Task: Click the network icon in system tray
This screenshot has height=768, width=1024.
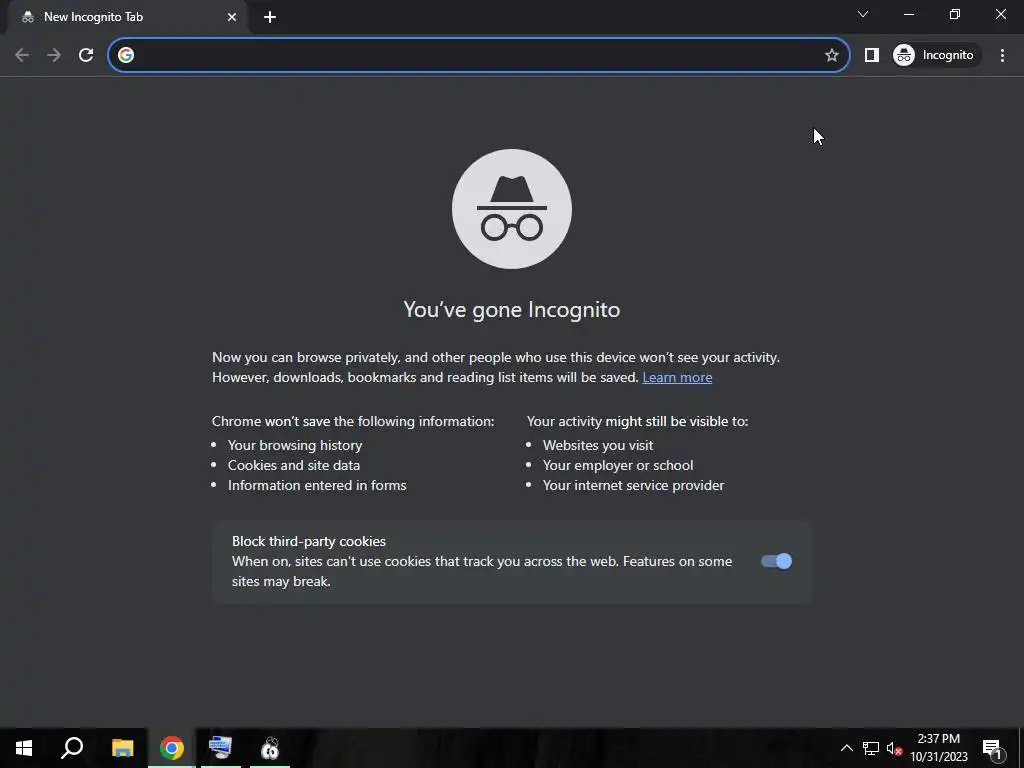Action: pyautogui.click(x=871, y=748)
